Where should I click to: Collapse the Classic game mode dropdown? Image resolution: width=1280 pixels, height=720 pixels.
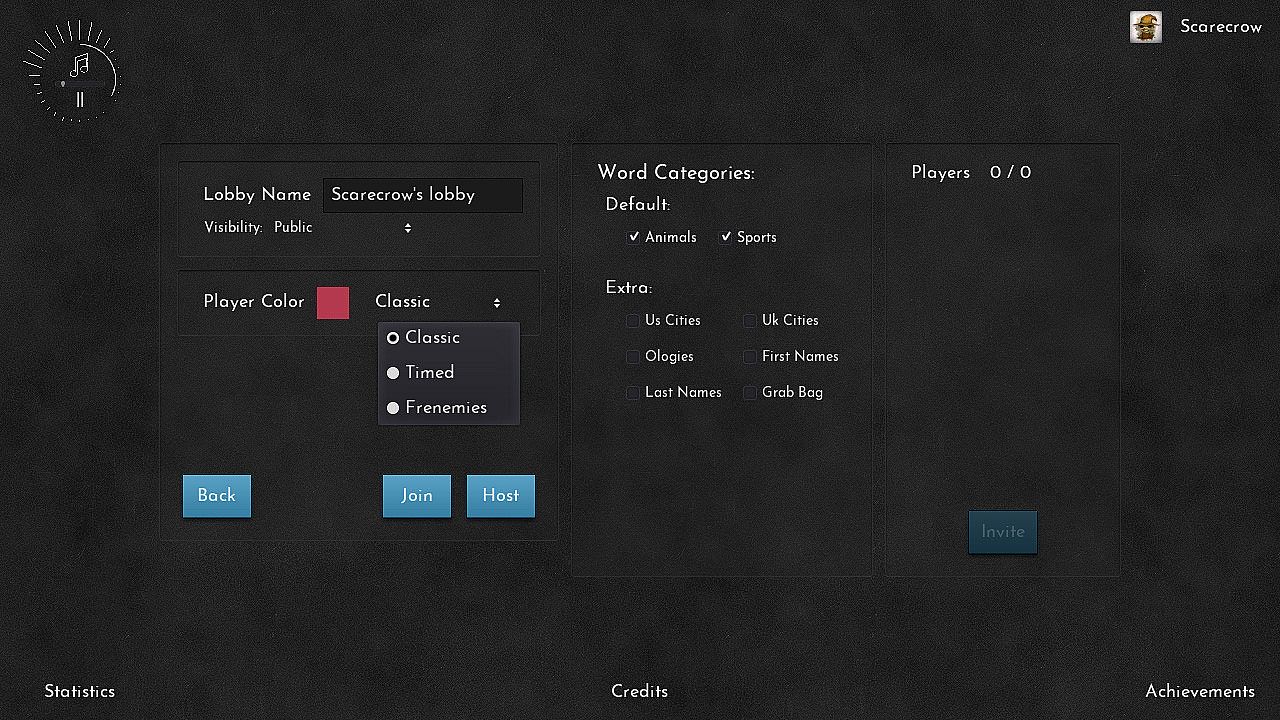(x=438, y=302)
